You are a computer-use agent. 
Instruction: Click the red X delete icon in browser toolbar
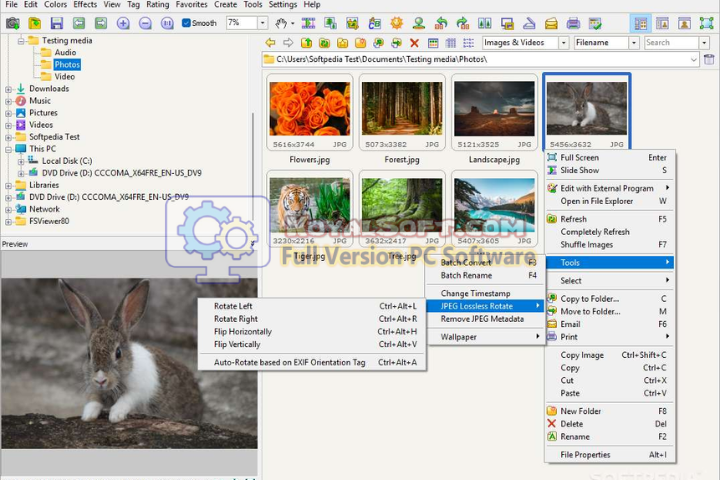point(414,43)
